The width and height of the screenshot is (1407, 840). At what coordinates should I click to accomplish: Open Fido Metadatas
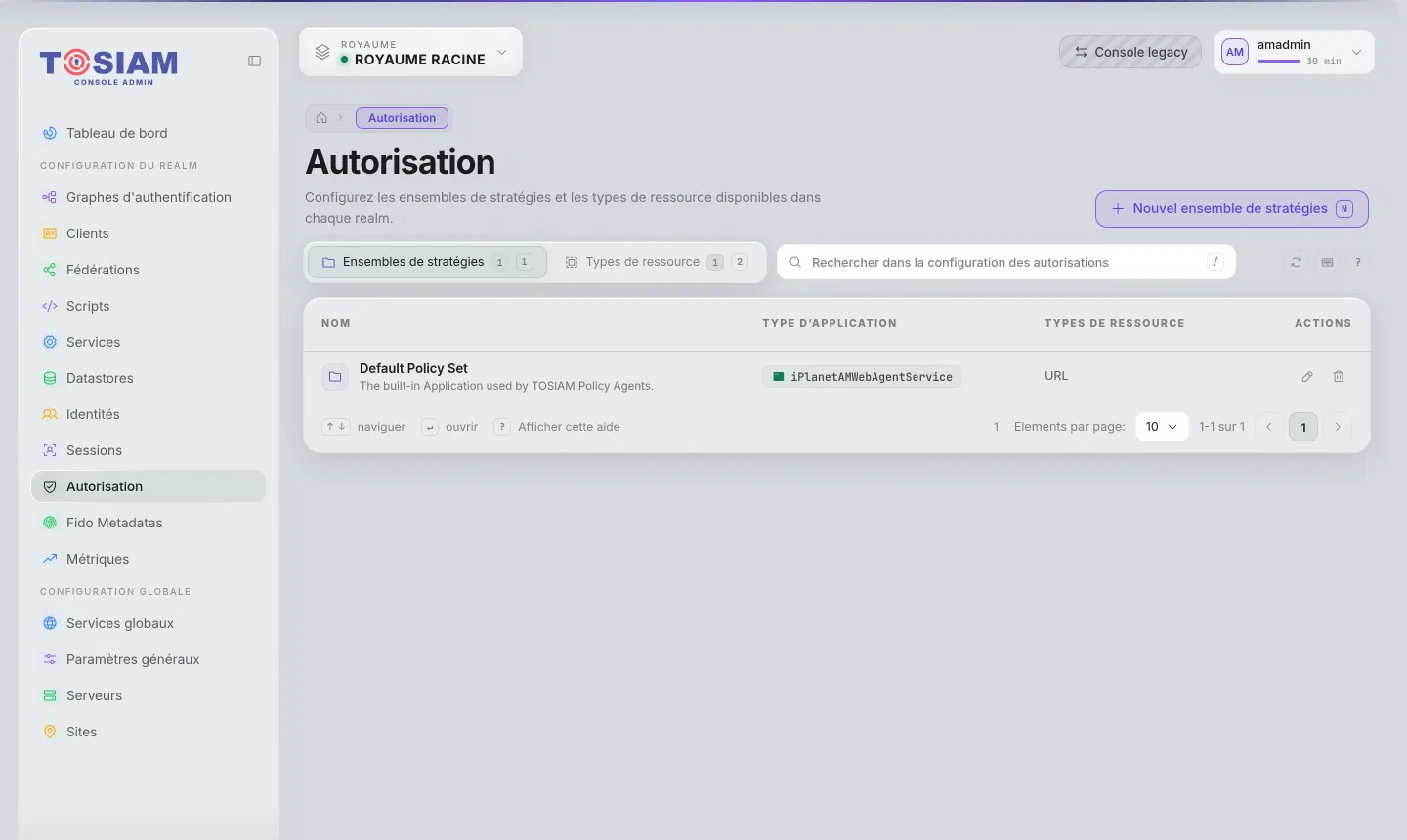pos(149,523)
